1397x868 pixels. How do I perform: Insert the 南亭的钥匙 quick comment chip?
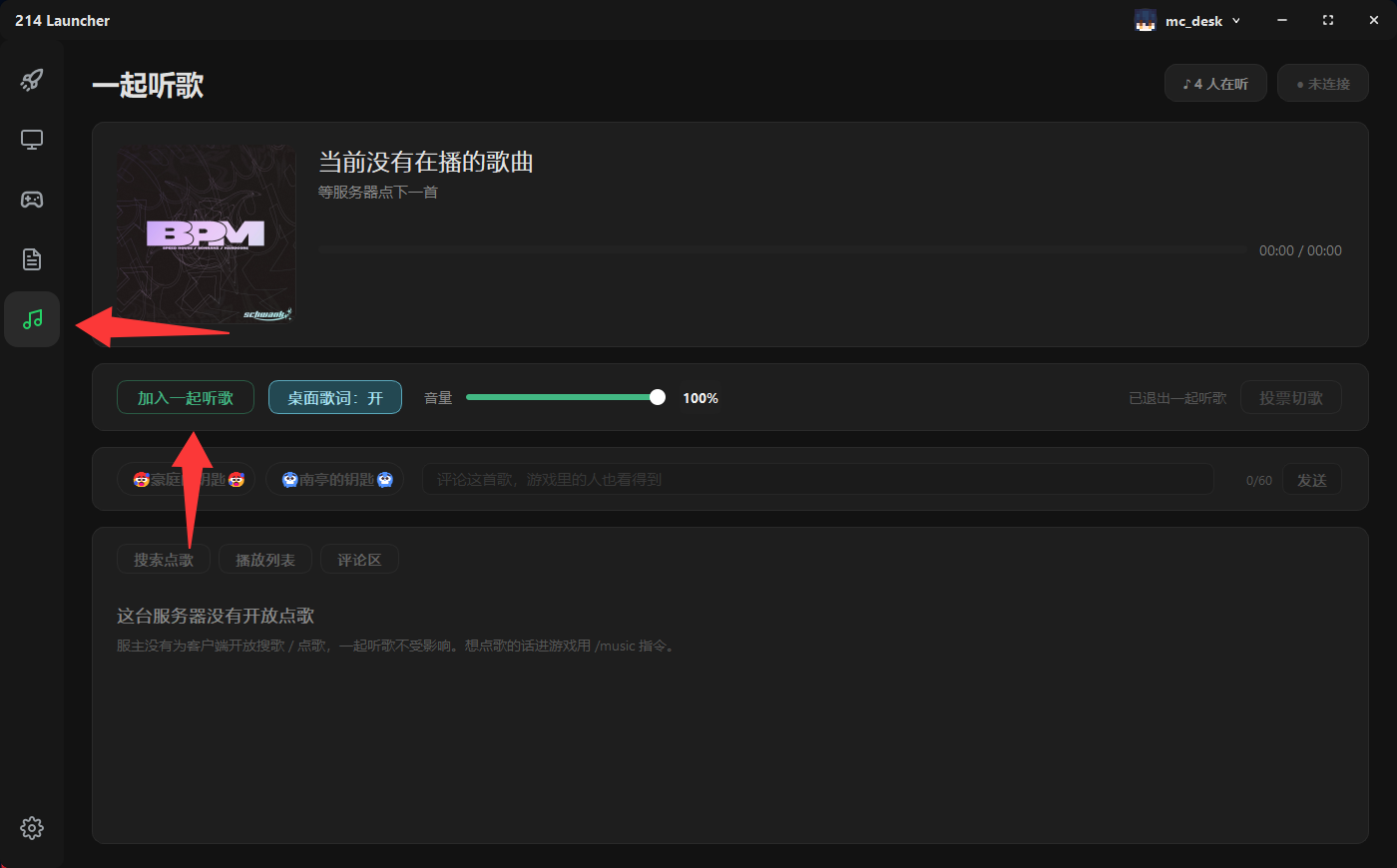[x=335, y=480]
